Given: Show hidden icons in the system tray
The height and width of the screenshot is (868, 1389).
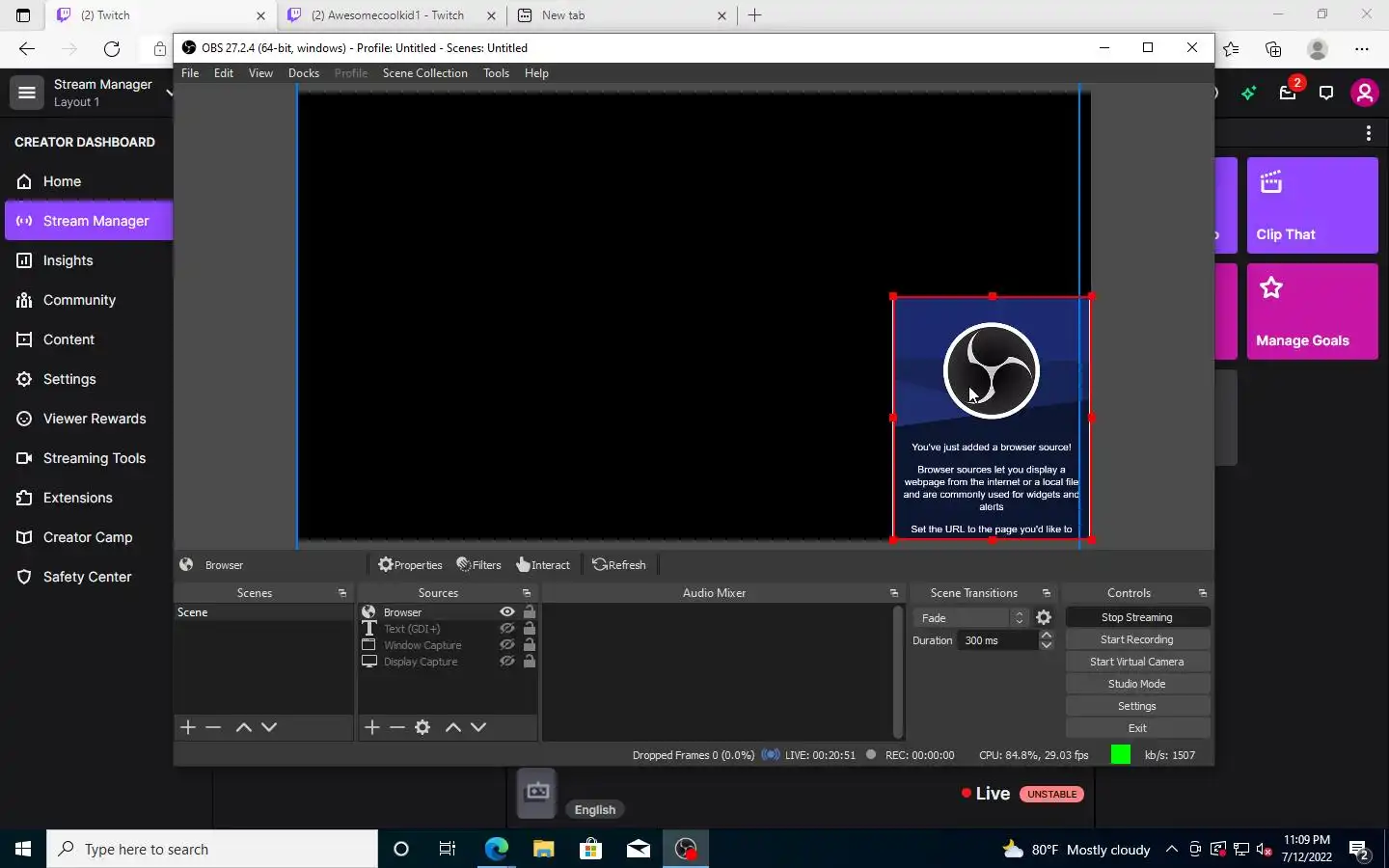Looking at the screenshot, I should pos(1171,849).
